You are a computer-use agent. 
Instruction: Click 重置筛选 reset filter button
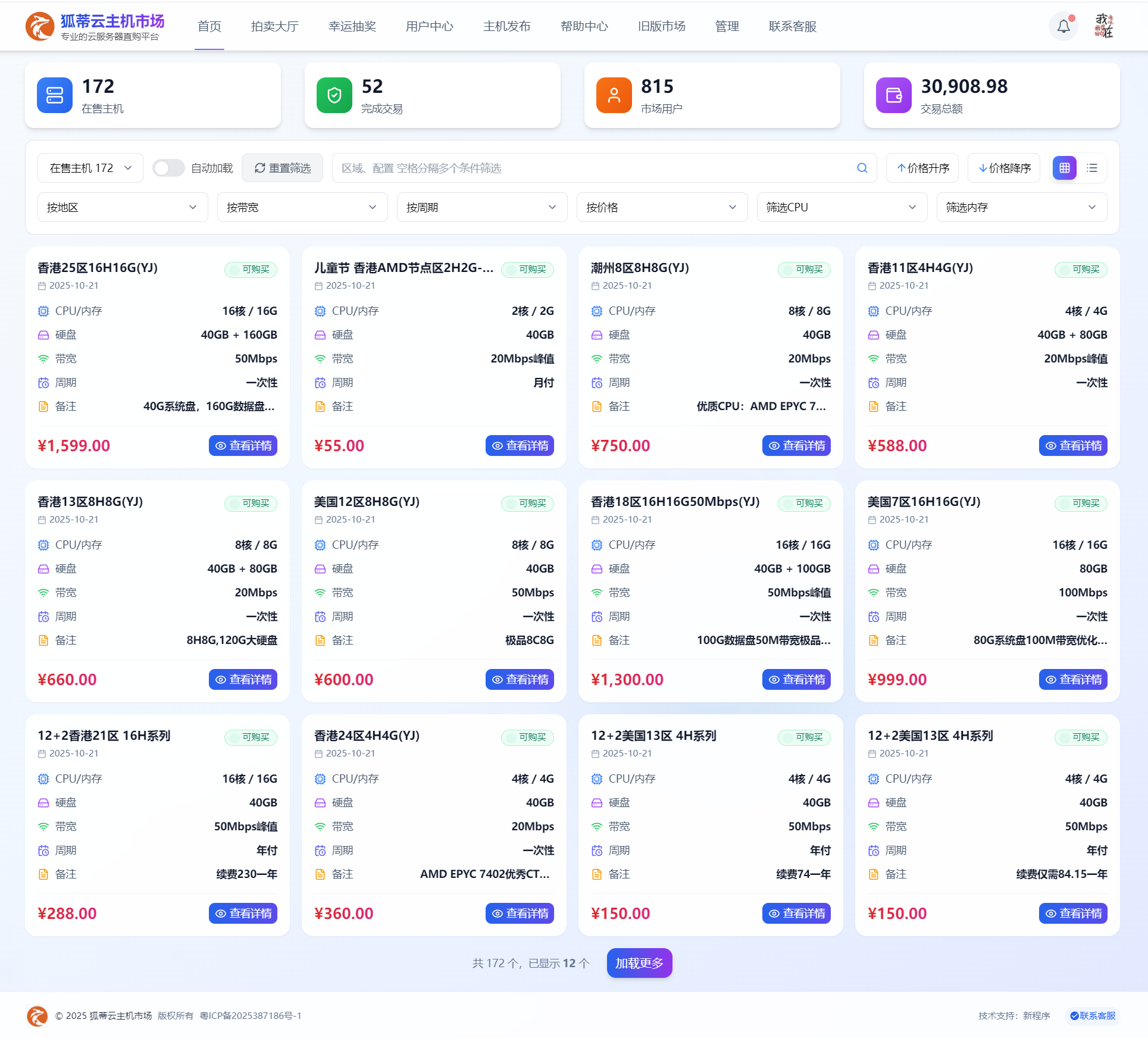[x=283, y=168]
